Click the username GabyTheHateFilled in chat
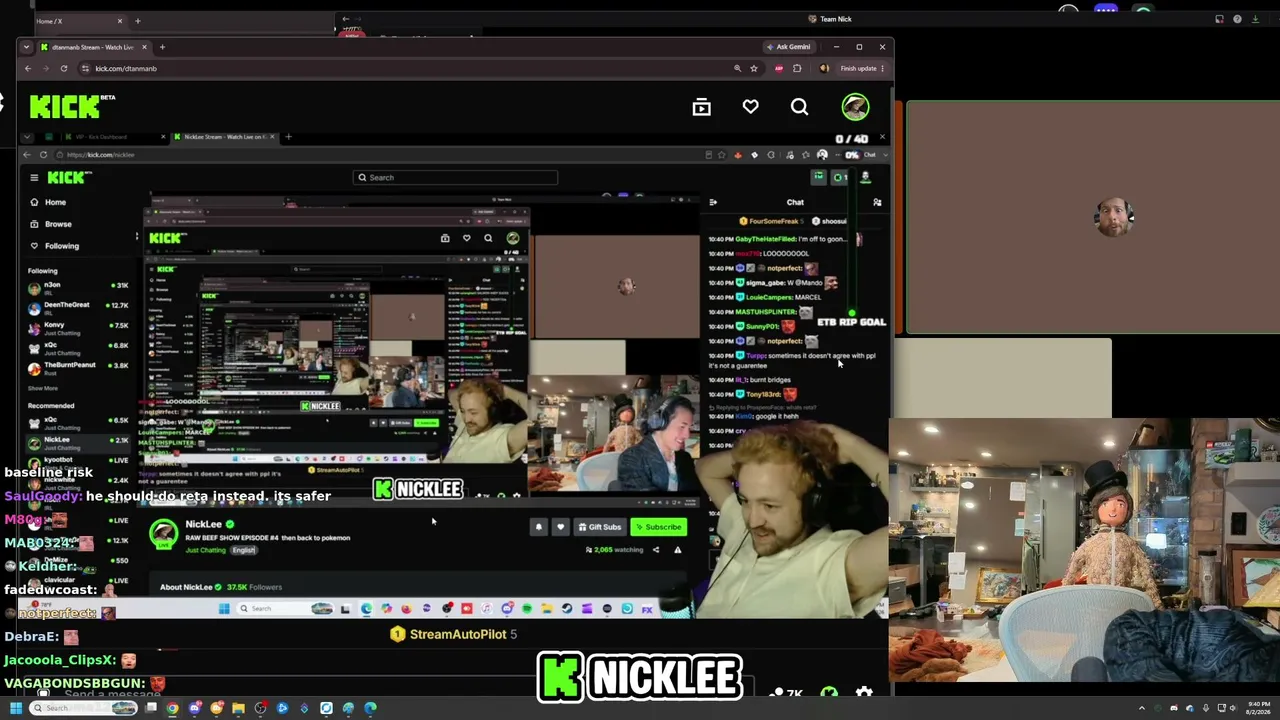This screenshot has width=1280, height=720. pos(764,239)
